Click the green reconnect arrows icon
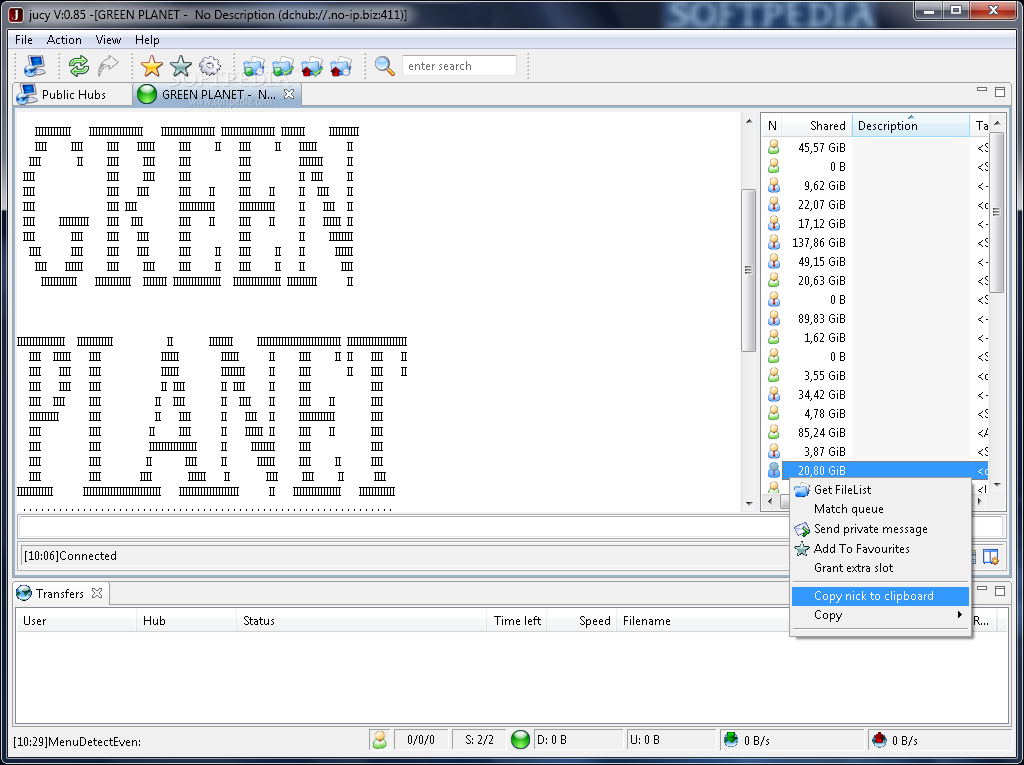Screen dimensions: 1024x765 (x=78, y=66)
